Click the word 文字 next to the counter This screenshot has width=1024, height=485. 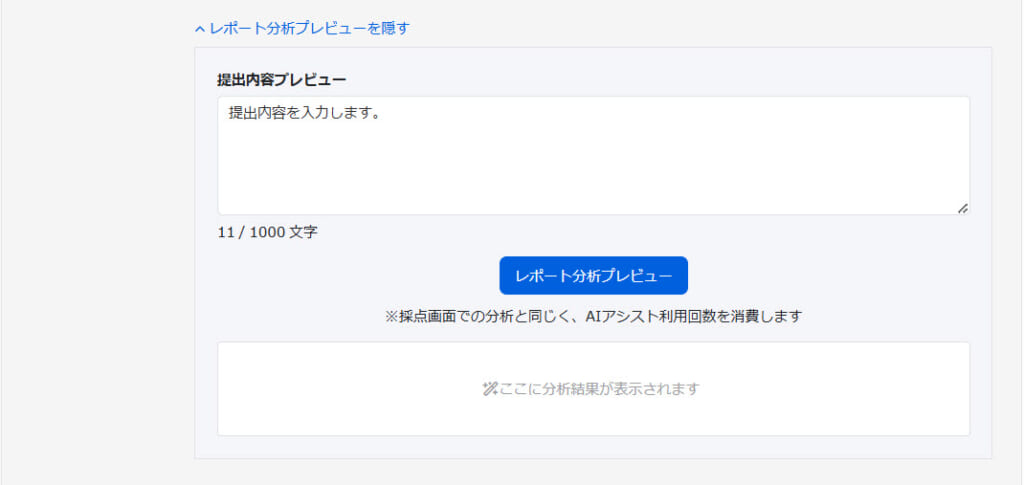[303, 232]
